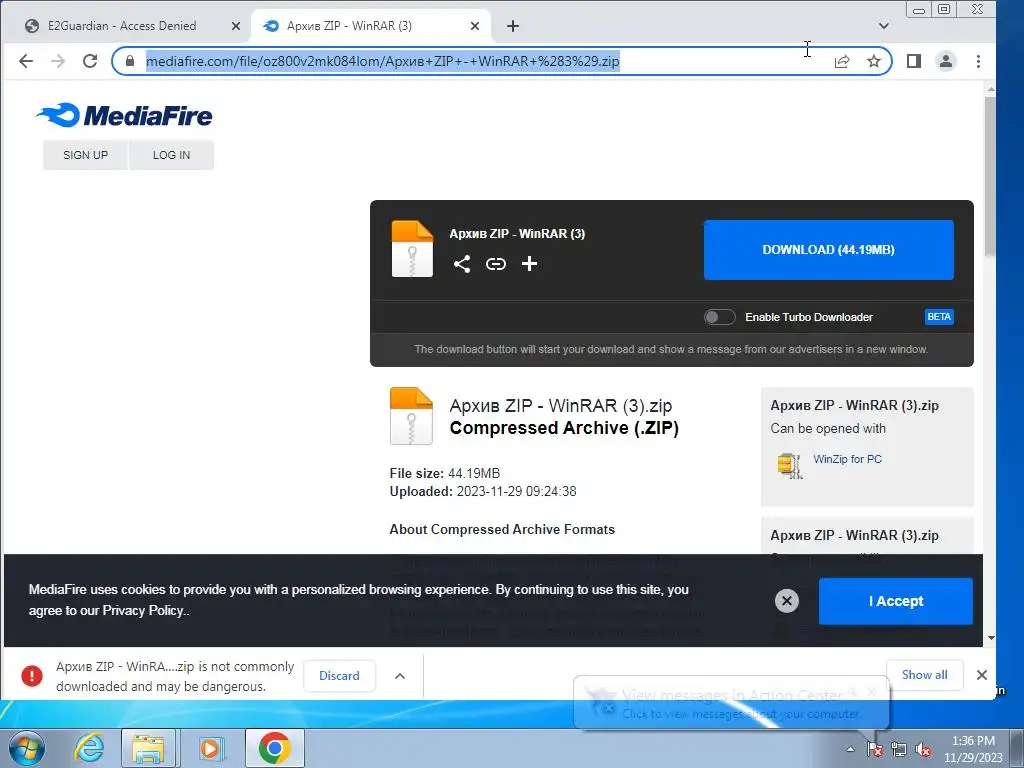Click the muted volume icon in the tray
Viewport: 1024px width, 768px height.
point(923,750)
